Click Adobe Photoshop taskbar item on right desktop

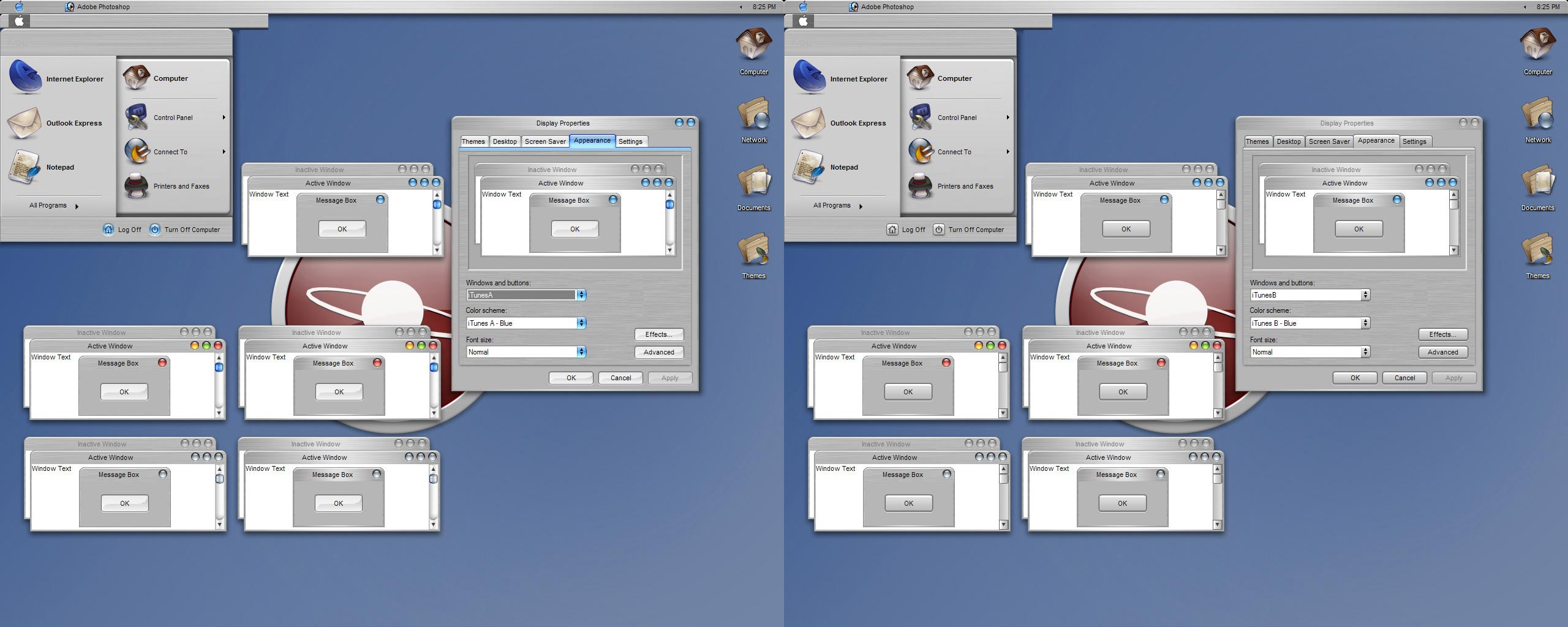881,7
